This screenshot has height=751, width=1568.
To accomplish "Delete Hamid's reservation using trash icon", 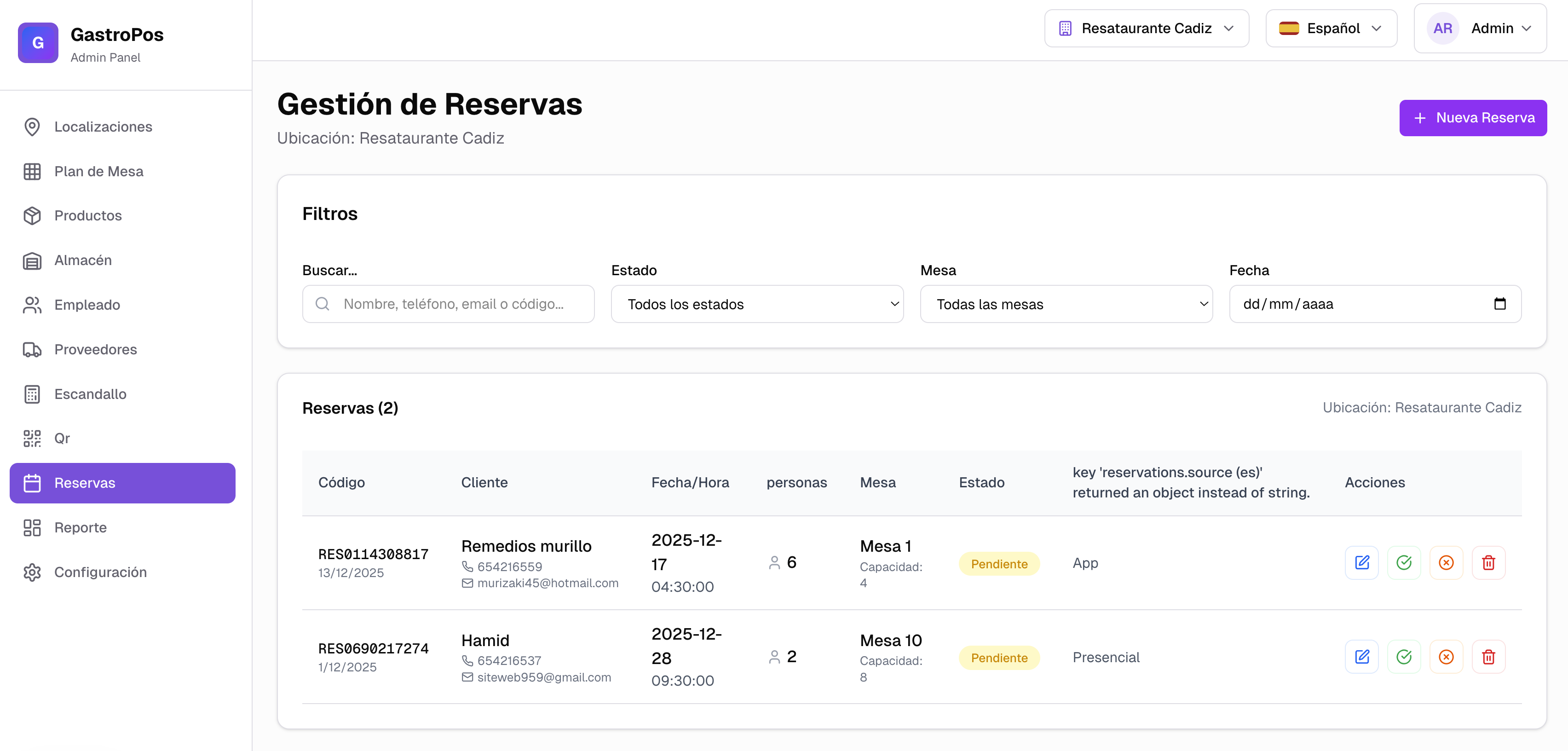I will coord(1488,657).
